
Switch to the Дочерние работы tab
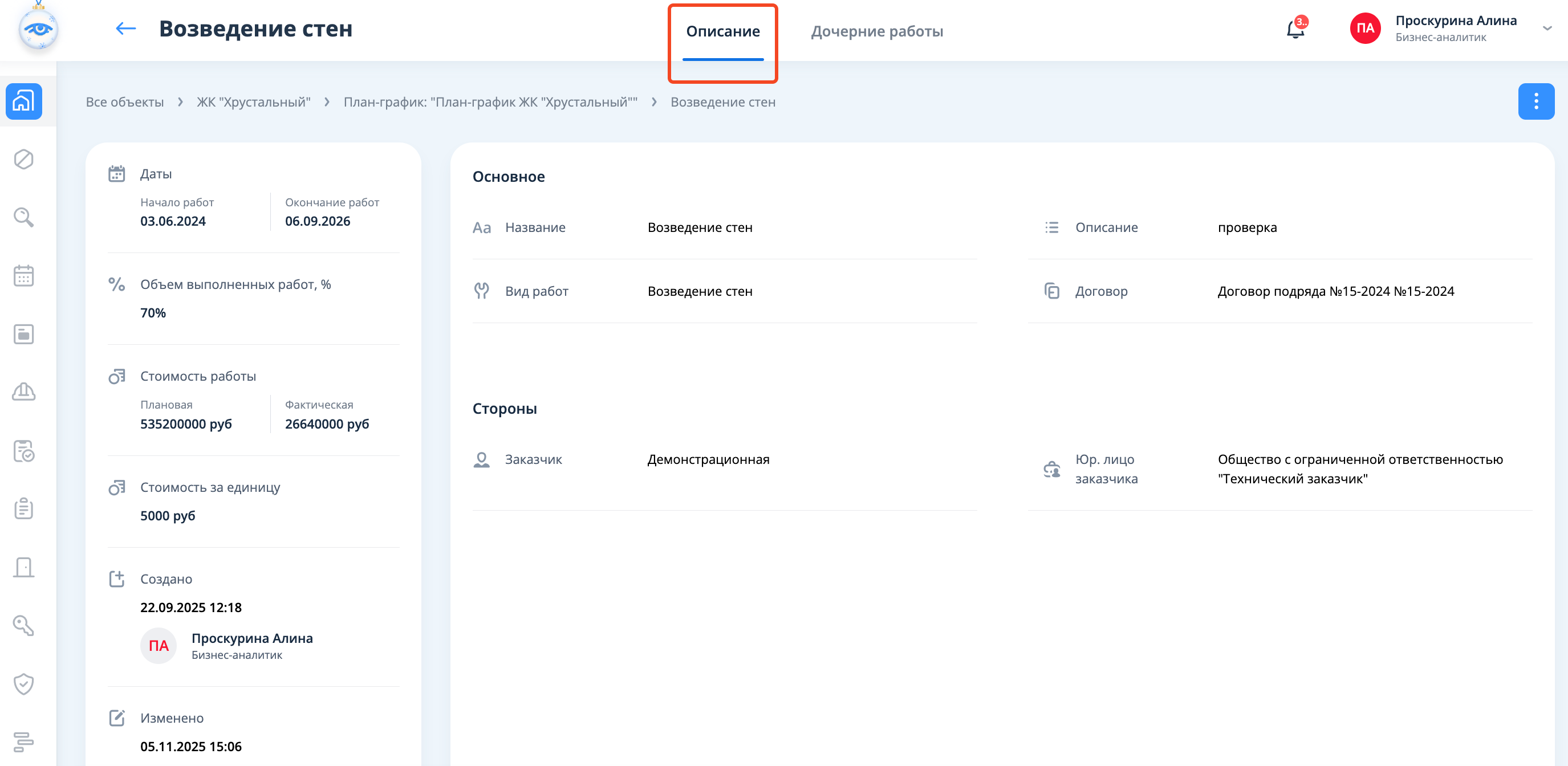876,31
